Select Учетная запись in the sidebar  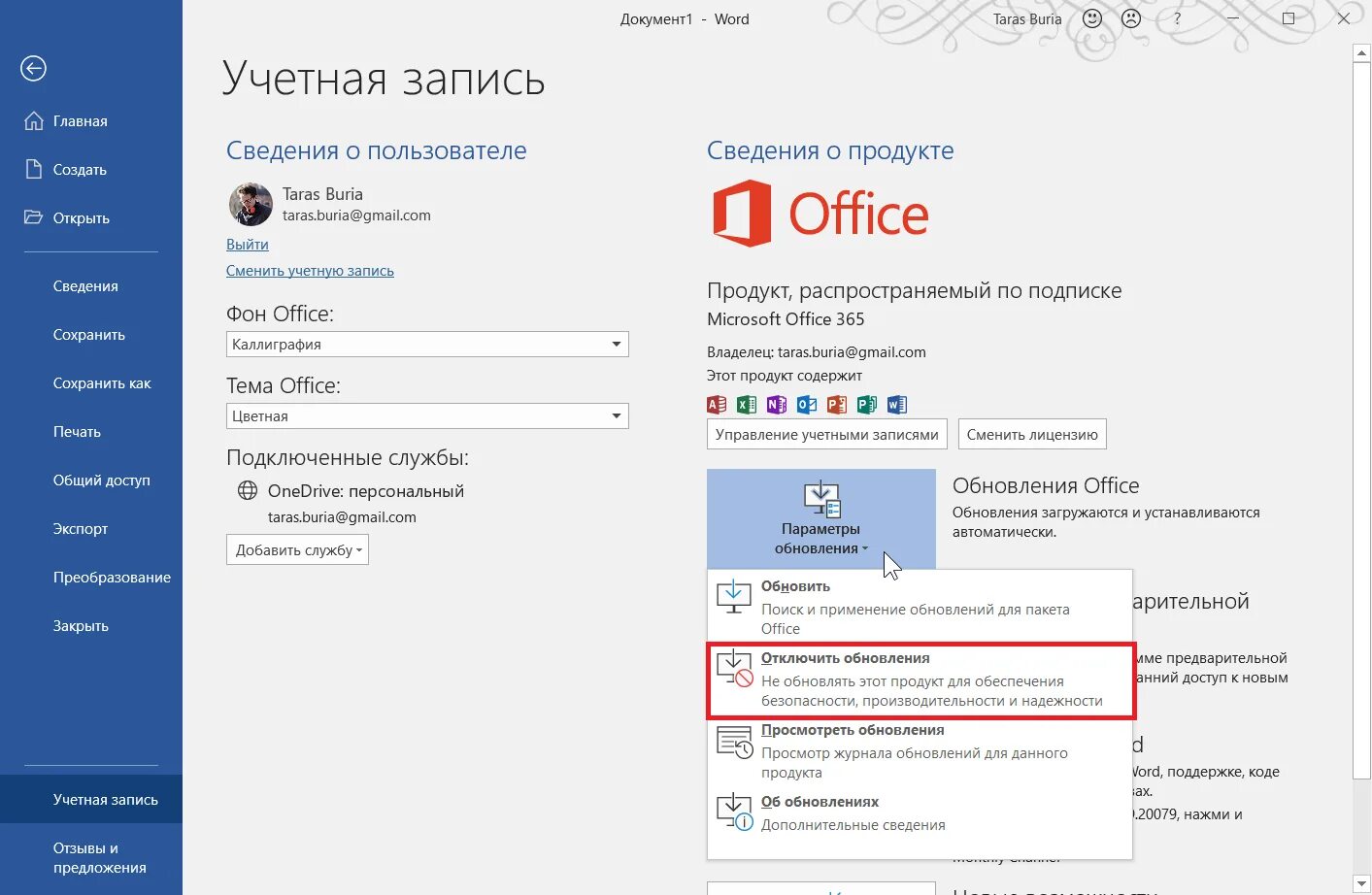pyautogui.click(x=91, y=799)
